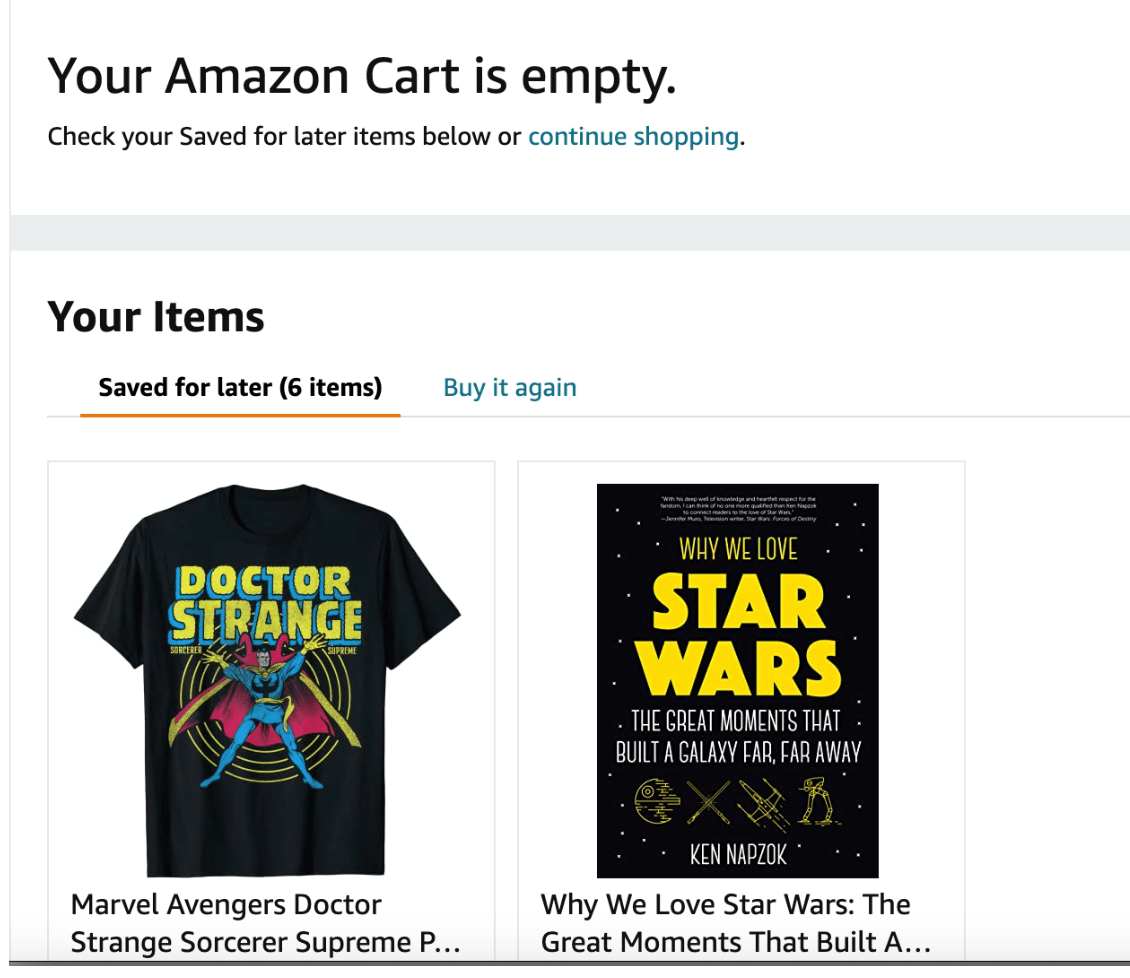The width and height of the screenshot is (1130, 978).
Task: Select the "Saved for later (6 items)" tab
Action: point(240,387)
